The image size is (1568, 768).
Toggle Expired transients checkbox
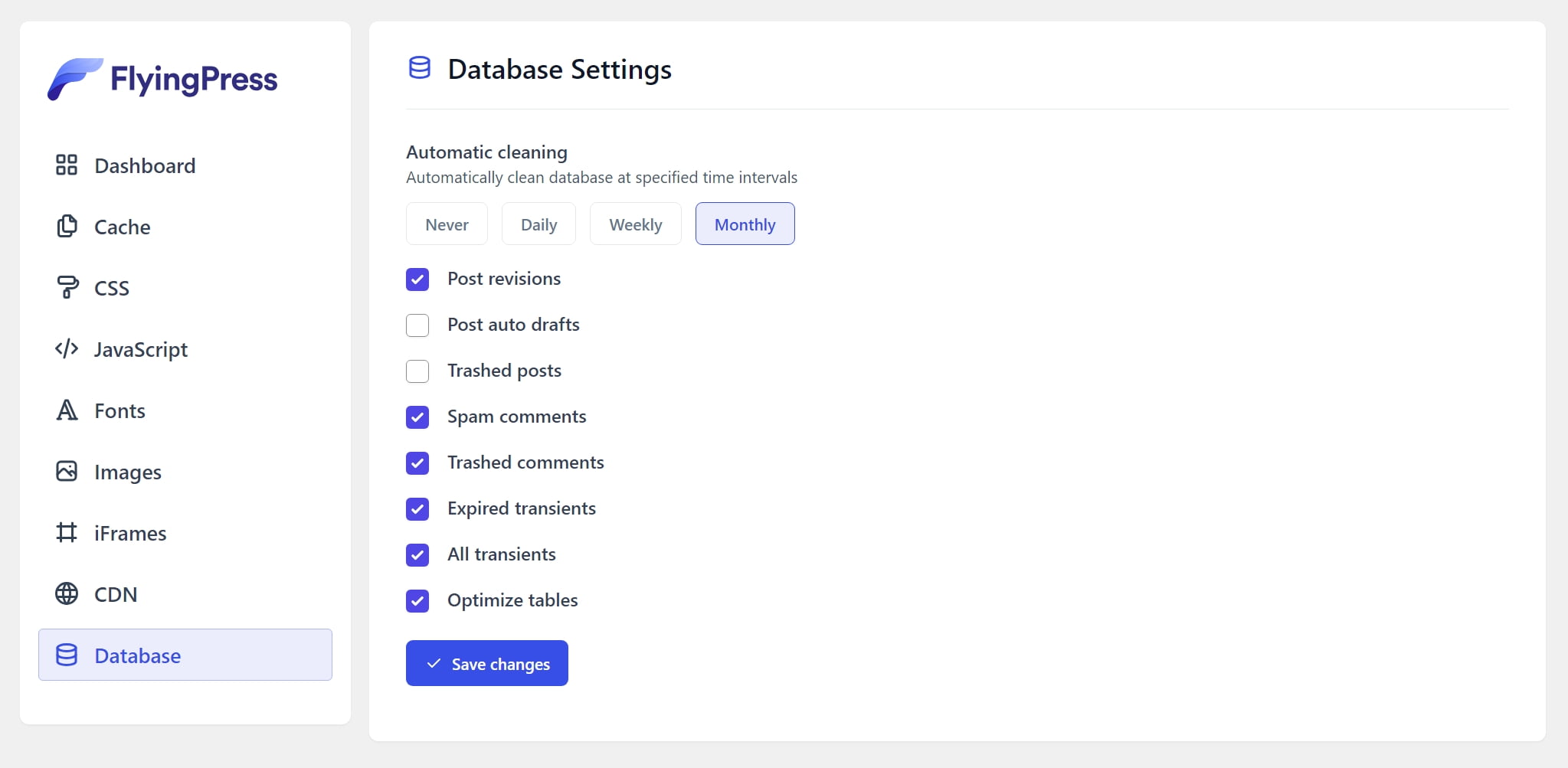point(417,509)
